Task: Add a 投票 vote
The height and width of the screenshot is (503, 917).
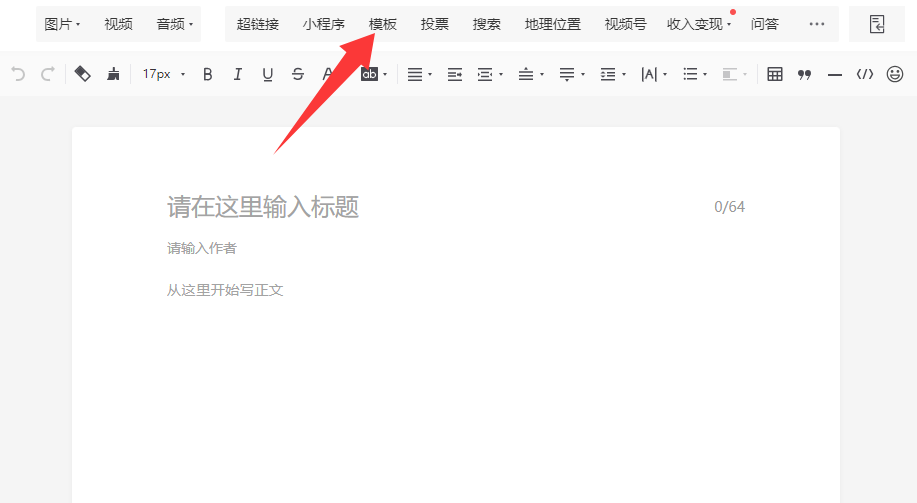Action: pos(435,24)
